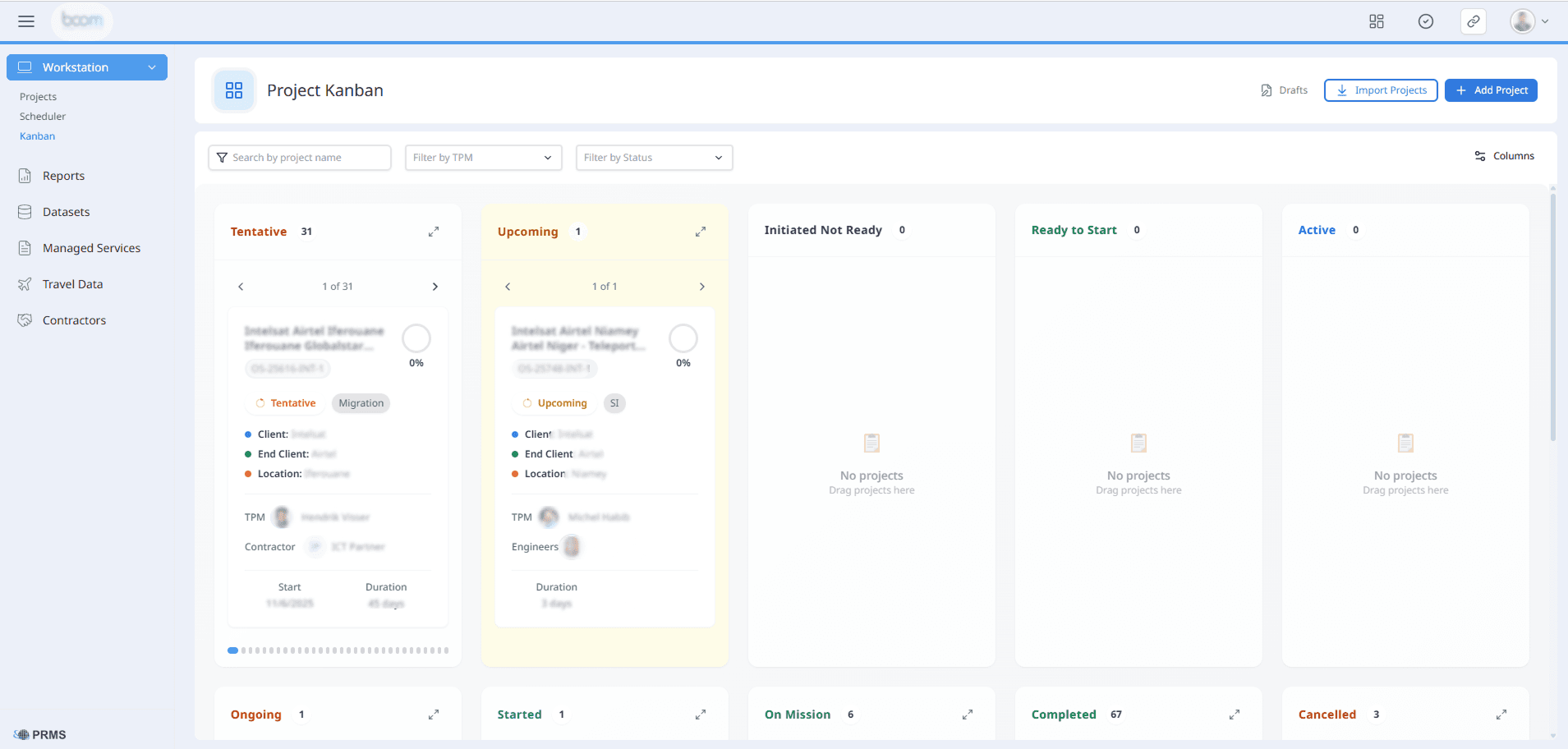
Task: Open the Columns settings
Action: tap(1505, 156)
